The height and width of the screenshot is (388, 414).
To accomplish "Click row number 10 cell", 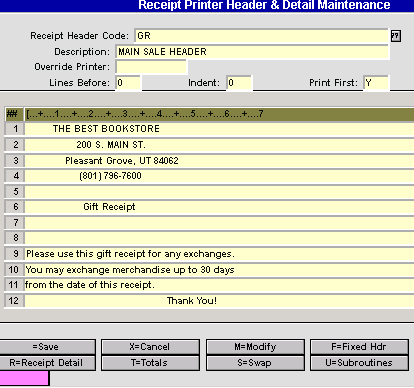I will tap(14, 270).
